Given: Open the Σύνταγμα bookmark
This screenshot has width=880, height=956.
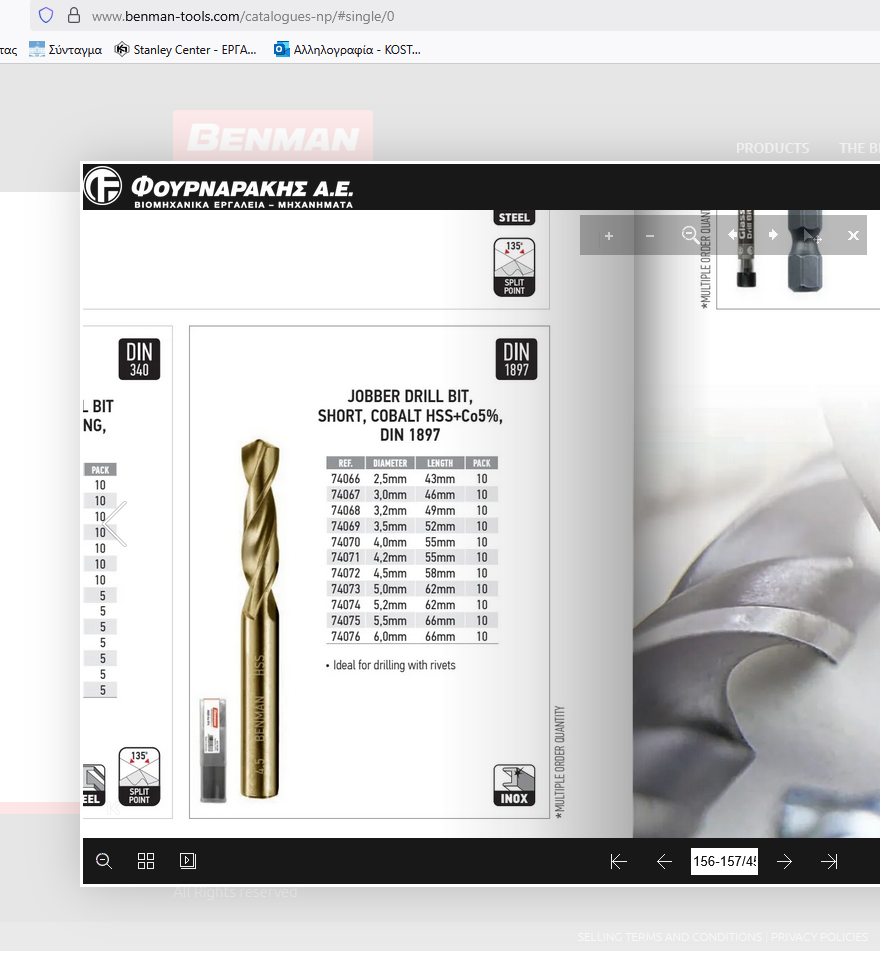Looking at the screenshot, I should 66,49.
